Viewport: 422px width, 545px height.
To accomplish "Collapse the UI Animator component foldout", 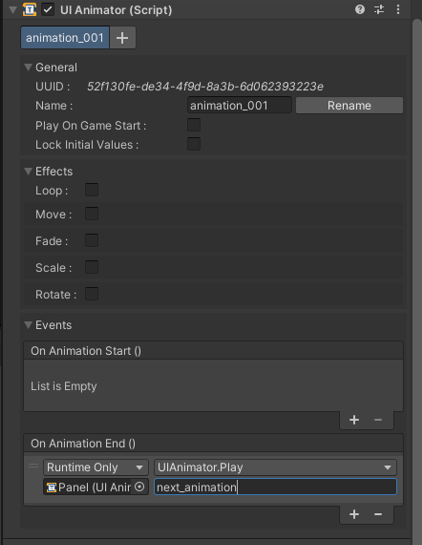I will coord(13,10).
